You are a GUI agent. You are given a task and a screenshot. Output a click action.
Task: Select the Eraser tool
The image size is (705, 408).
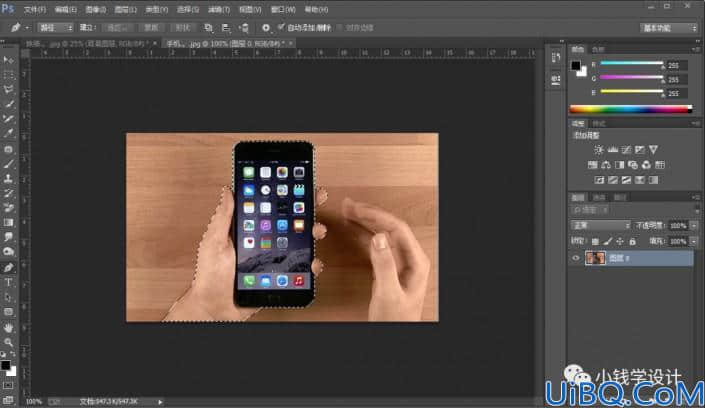(x=8, y=208)
